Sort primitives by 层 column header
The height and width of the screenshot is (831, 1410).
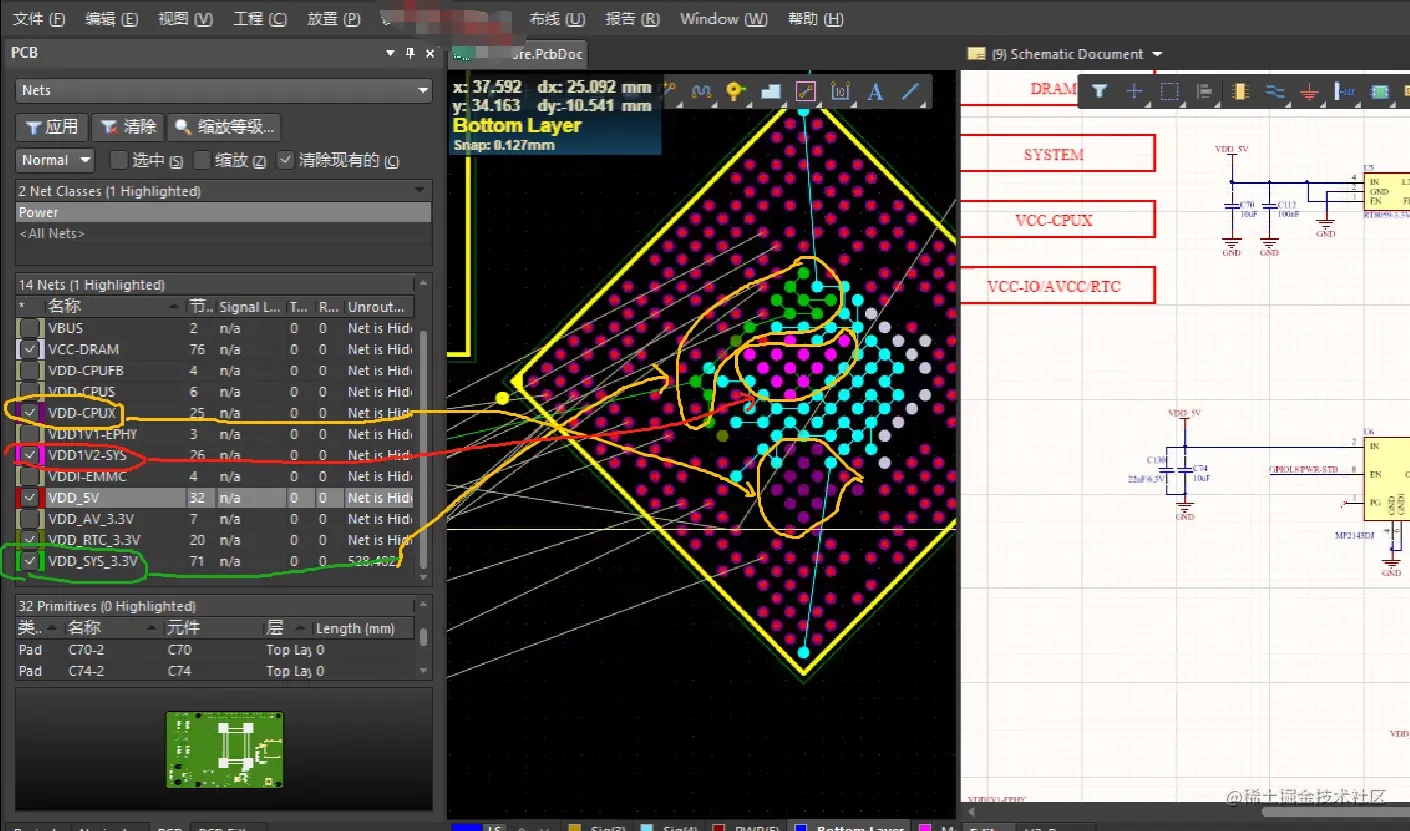(285, 628)
